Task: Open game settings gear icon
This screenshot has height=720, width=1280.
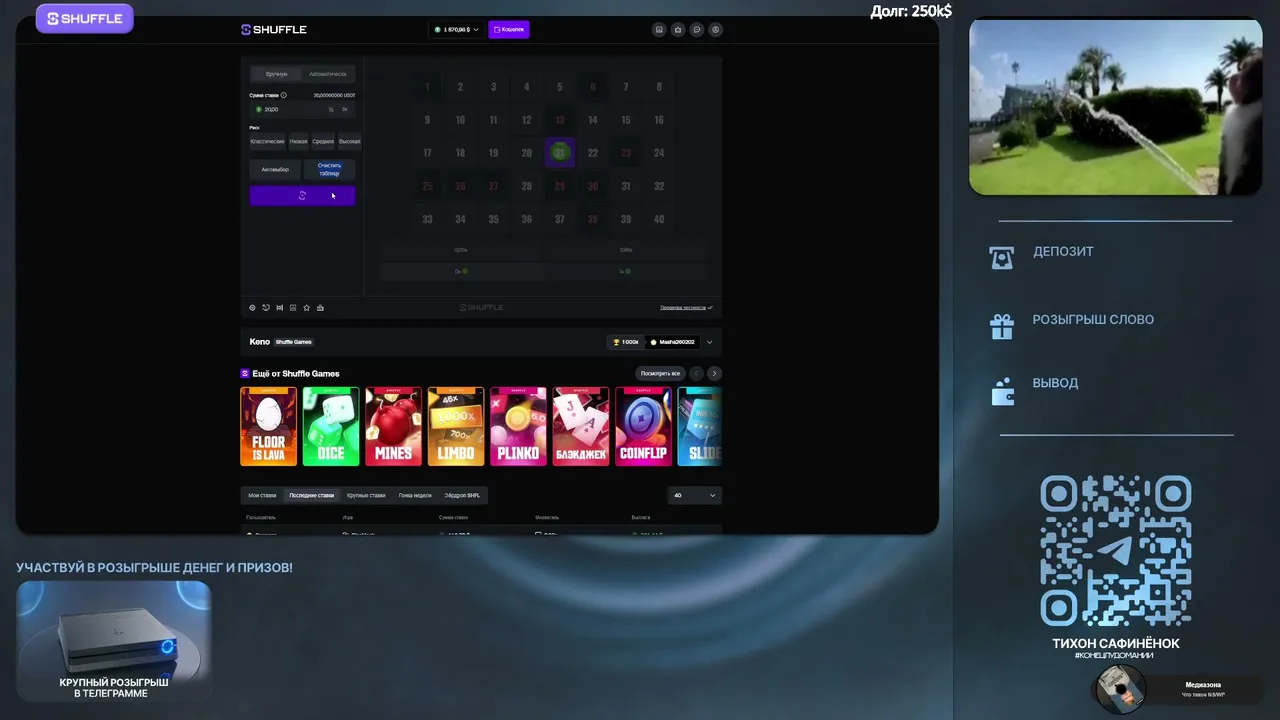Action: pyautogui.click(x=252, y=308)
